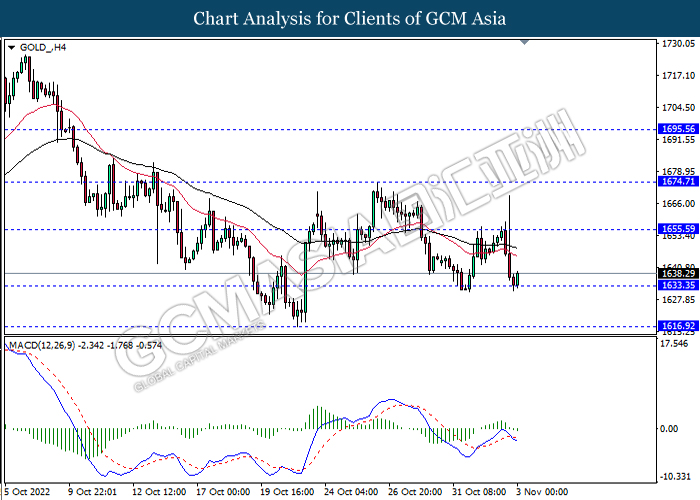Click the 24 Oct 04:00 time label

[x=351, y=492]
